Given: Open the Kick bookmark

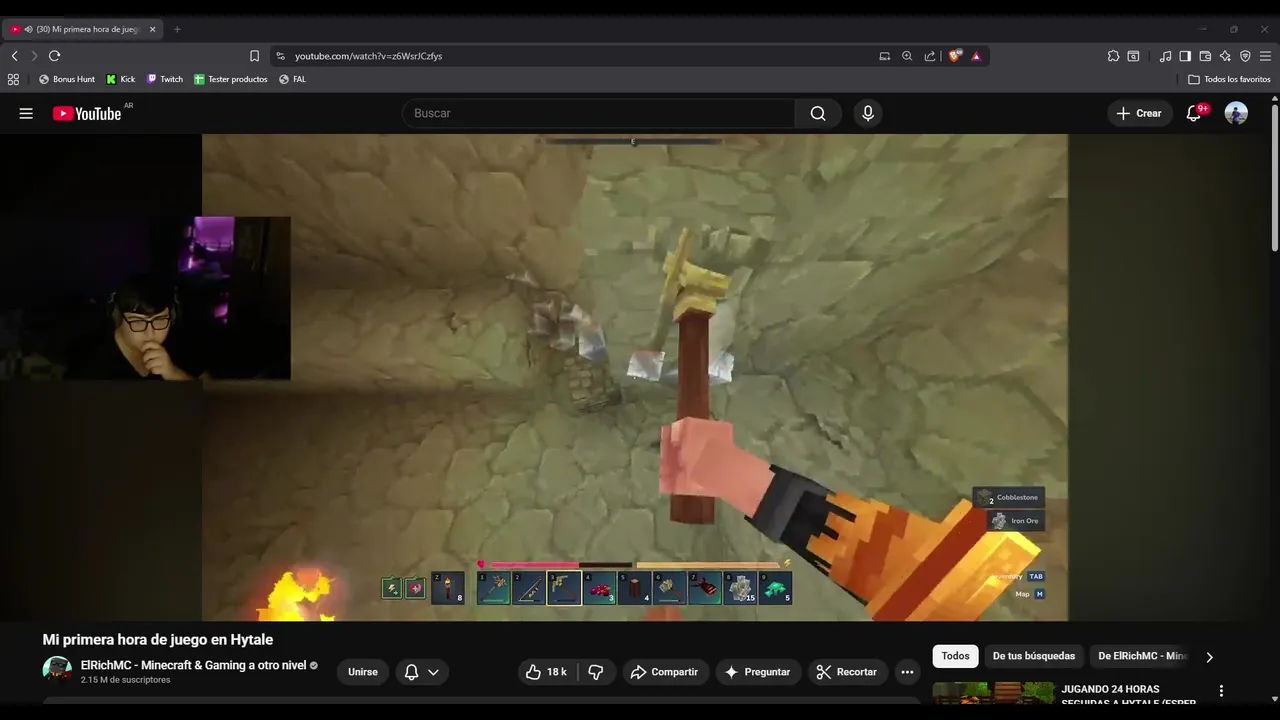Looking at the screenshot, I should point(120,79).
